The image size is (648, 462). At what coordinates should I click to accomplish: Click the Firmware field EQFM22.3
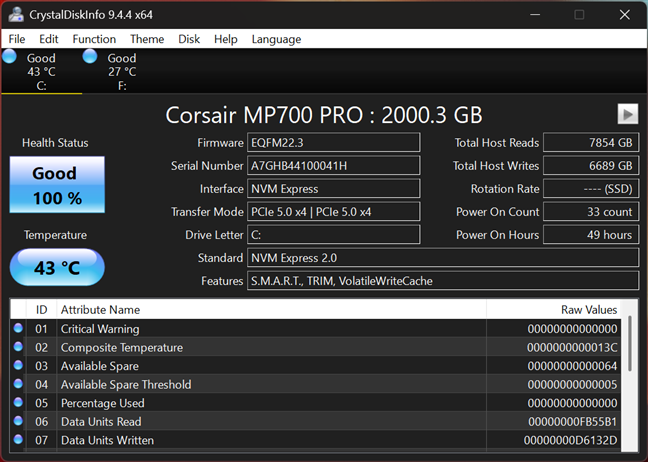tap(334, 143)
